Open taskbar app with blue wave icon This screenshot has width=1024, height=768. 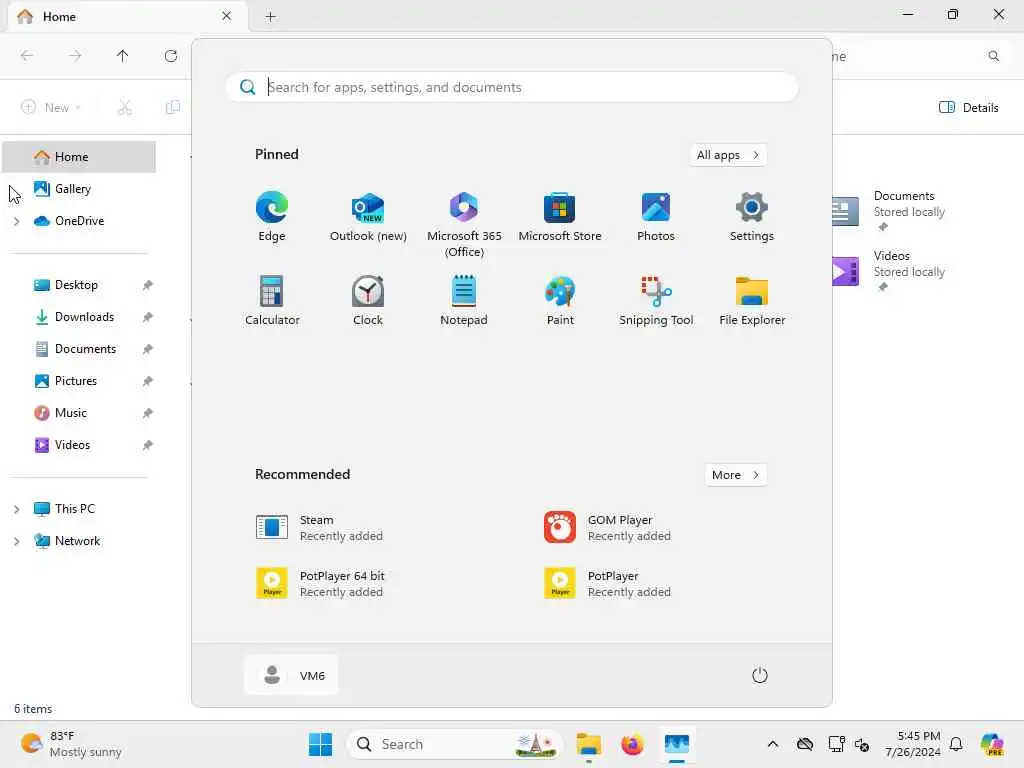tap(677, 744)
